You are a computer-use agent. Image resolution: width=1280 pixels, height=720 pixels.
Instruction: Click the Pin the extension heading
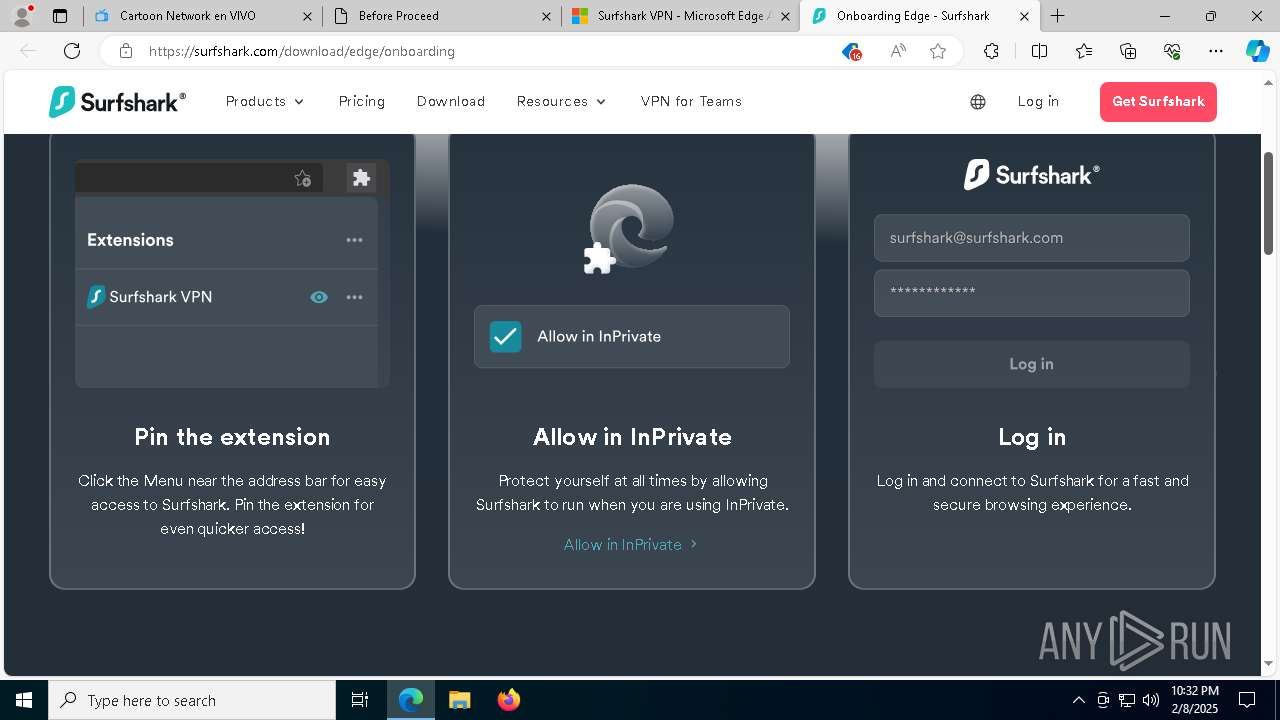point(232,437)
